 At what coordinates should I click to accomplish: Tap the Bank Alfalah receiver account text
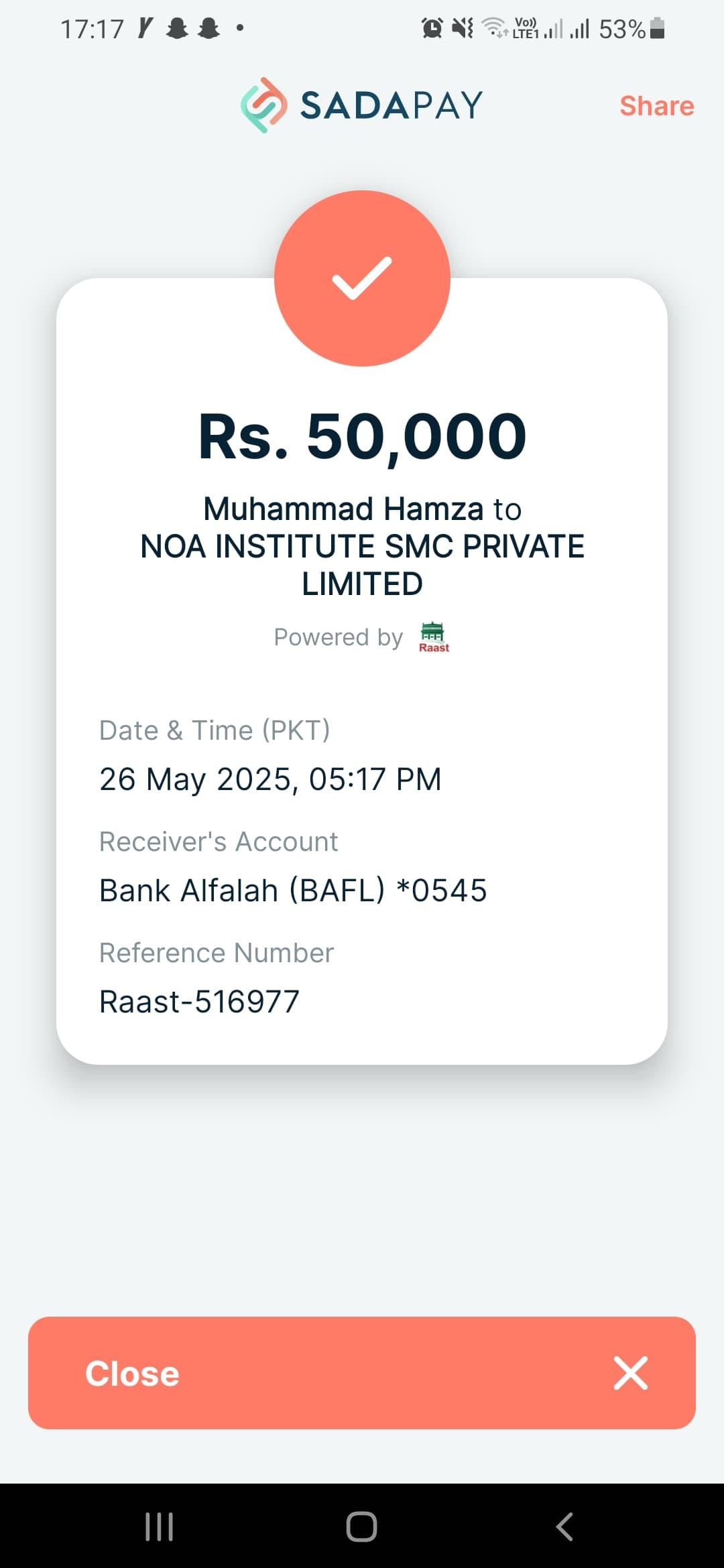coord(293,891)
